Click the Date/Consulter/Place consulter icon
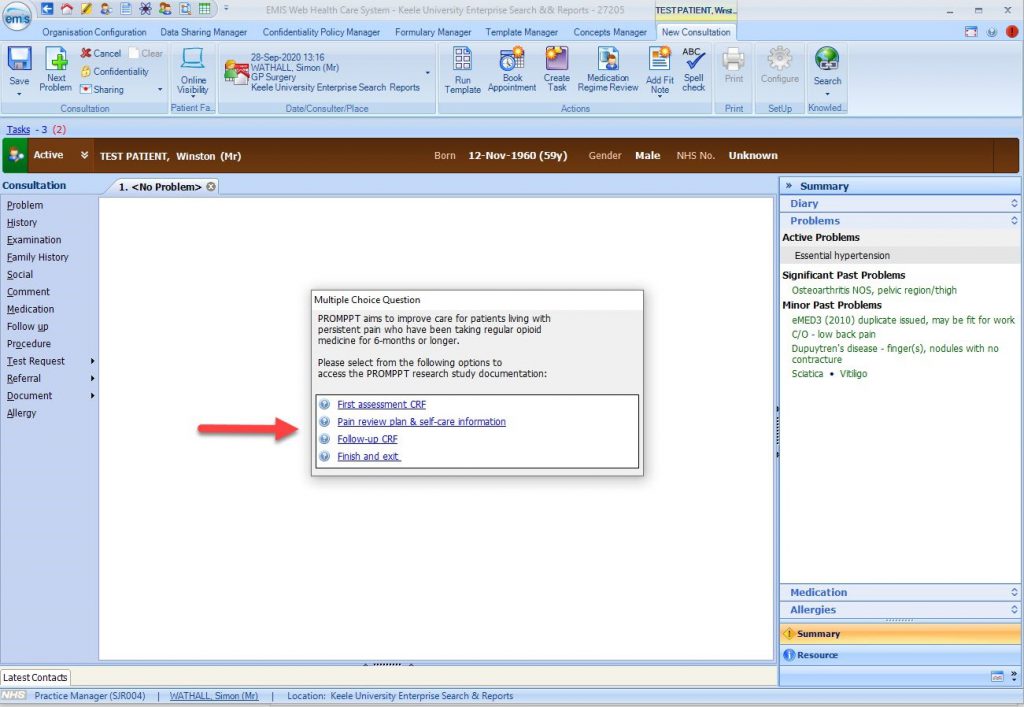The width and height of the screenshot is (1024, 707). click(x=235, y=72)
